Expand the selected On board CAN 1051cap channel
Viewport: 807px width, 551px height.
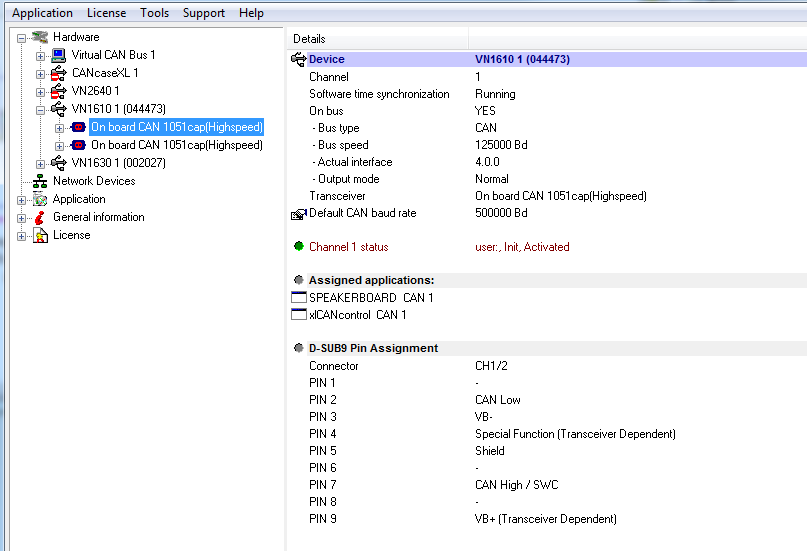(x=59, y=128)
